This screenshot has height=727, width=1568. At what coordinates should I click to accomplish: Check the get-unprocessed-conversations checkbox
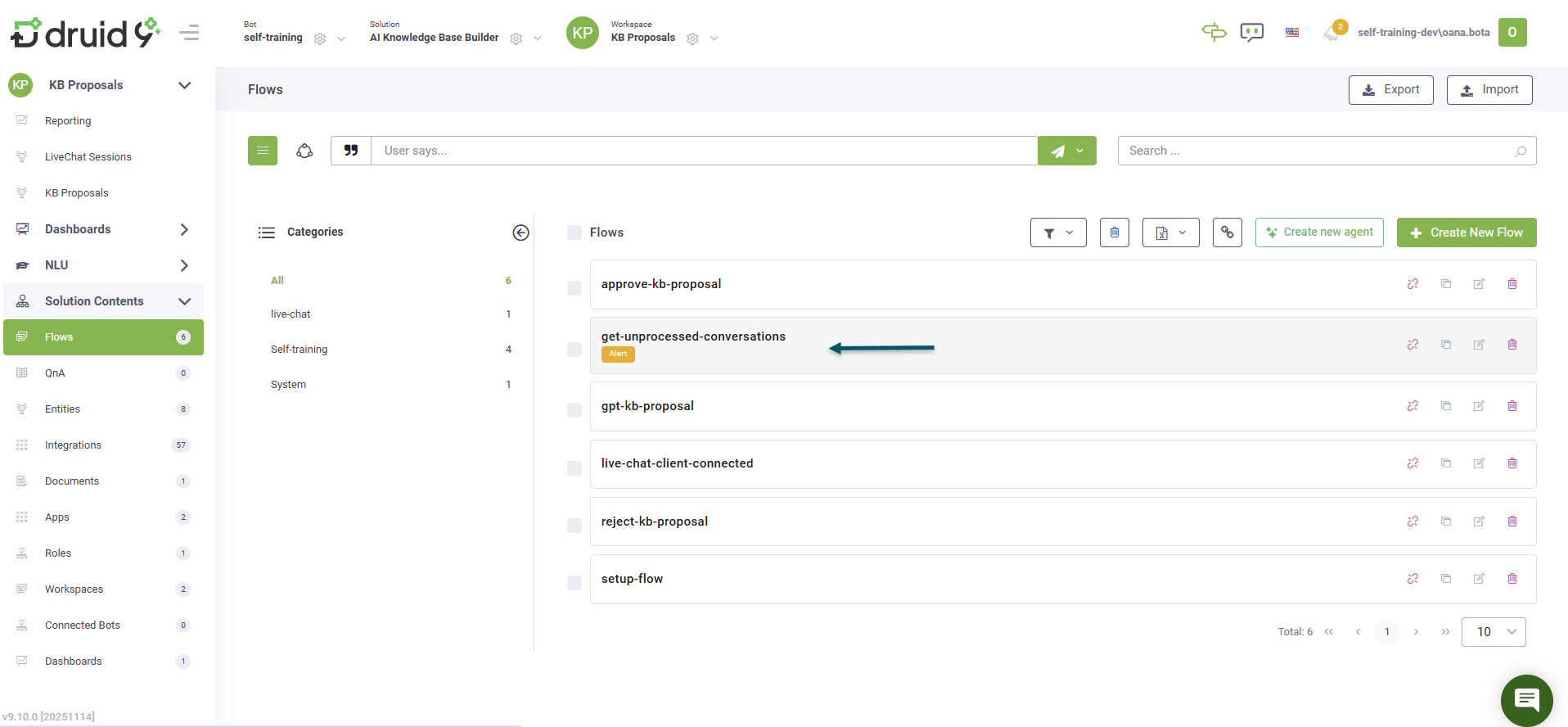click(574, 350)
